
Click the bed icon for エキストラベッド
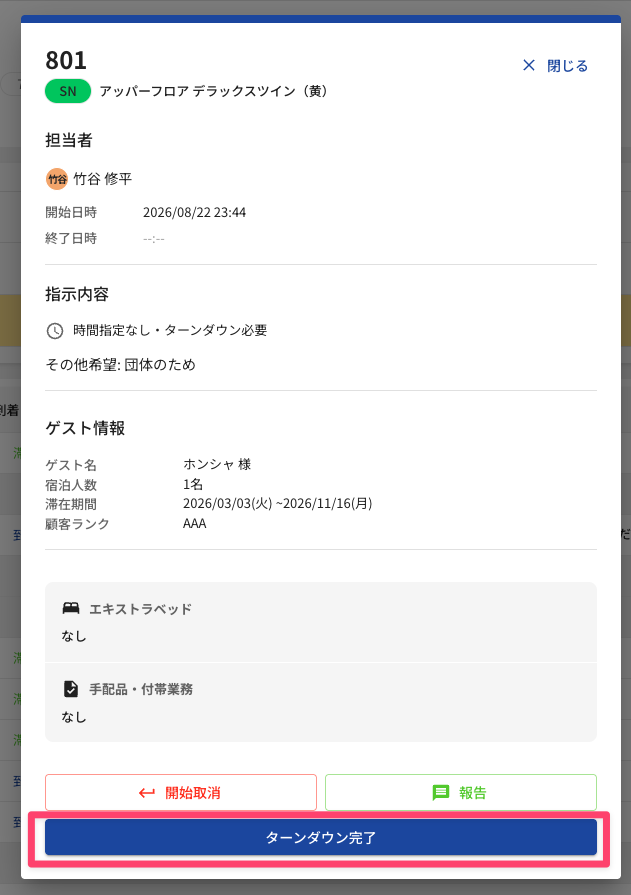(x=71, y=608)
